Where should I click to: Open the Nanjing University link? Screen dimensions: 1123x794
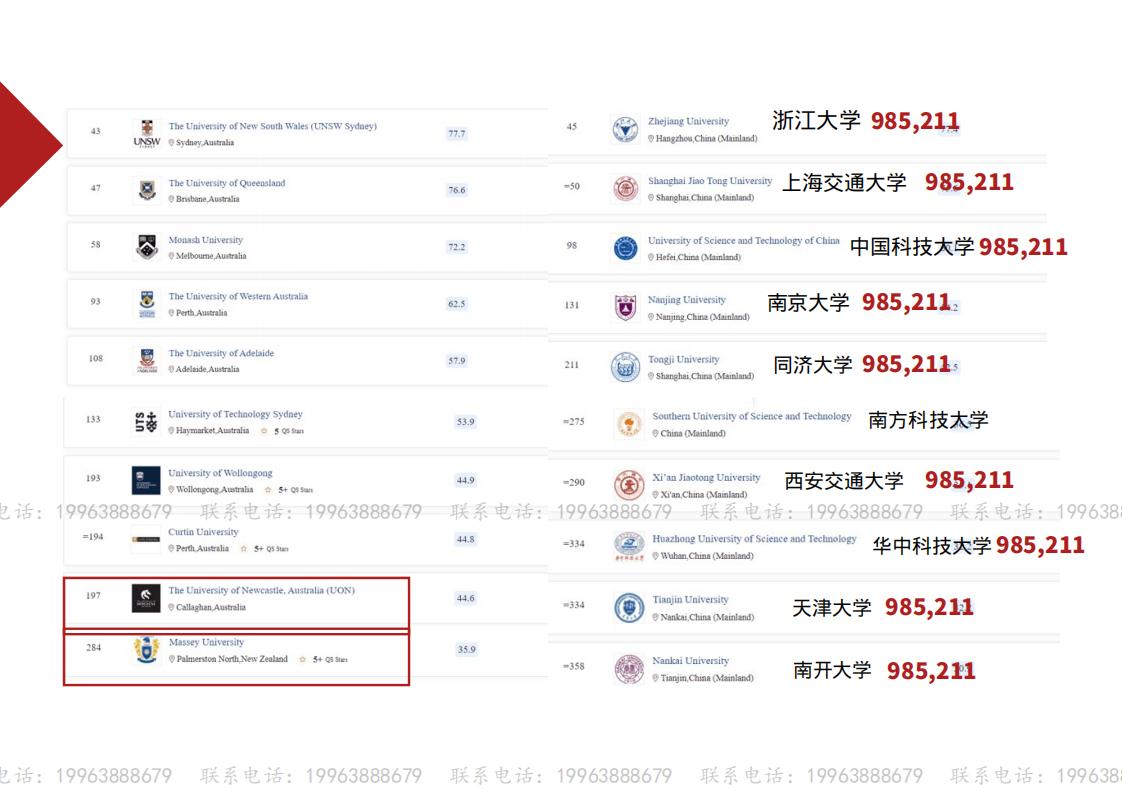(x=686, y=300)
